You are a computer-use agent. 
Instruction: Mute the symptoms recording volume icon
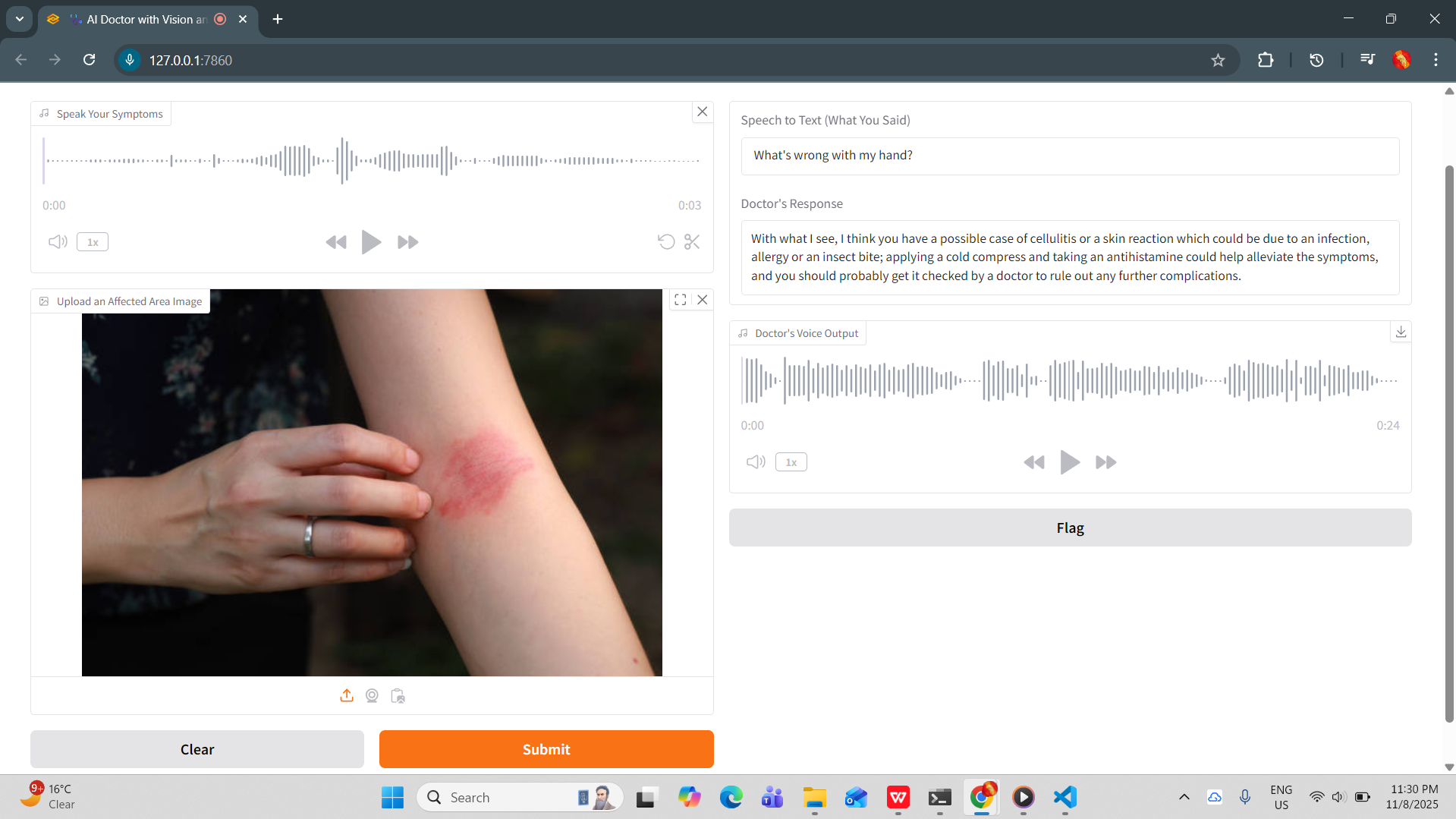tap(58, 242)
